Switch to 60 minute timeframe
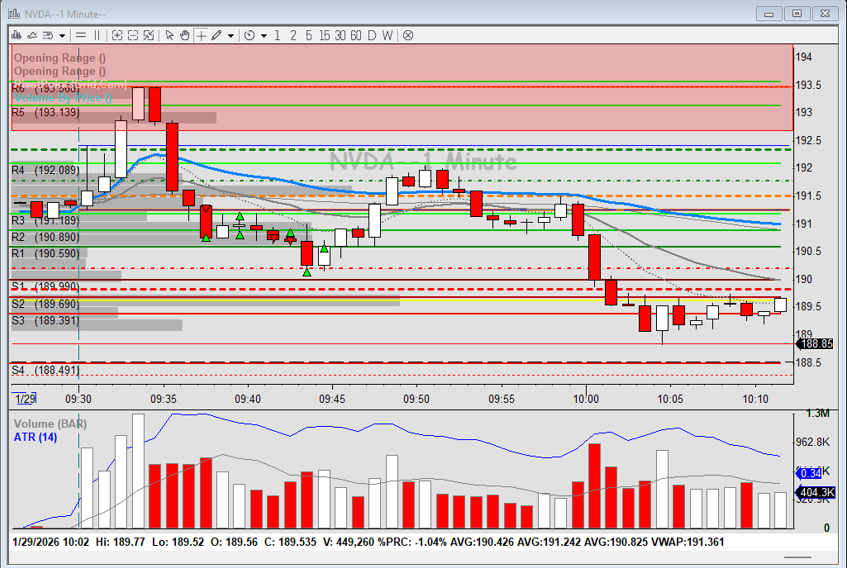847x568 pixels. 355,36
